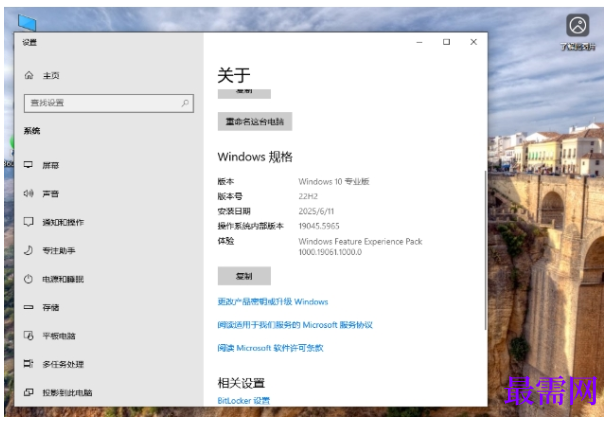Click the 22H2 version value
Screen dimensions: 616x422
pos(308,196)
